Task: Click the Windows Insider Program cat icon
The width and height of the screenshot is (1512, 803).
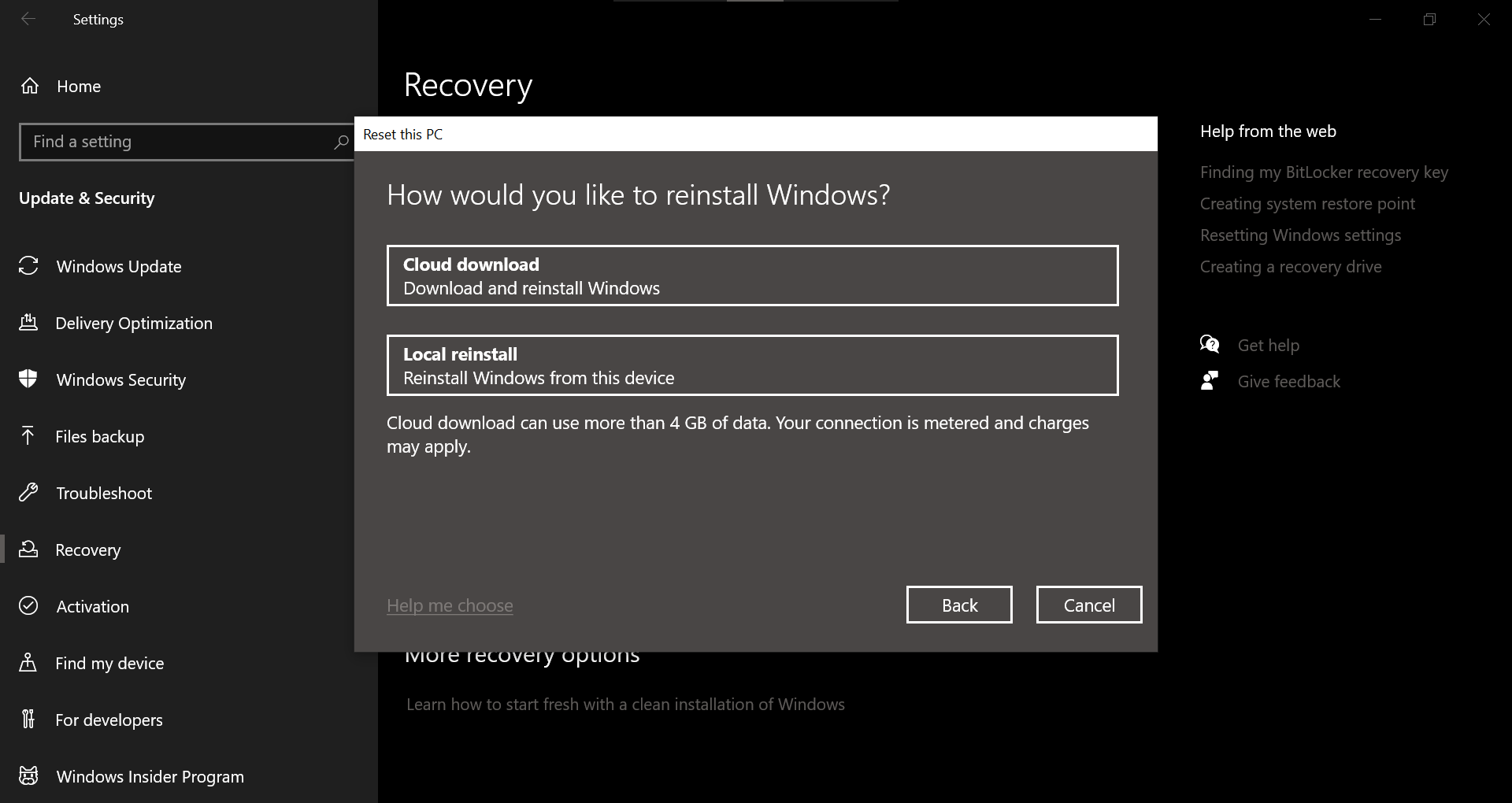Action: [28, 776]
